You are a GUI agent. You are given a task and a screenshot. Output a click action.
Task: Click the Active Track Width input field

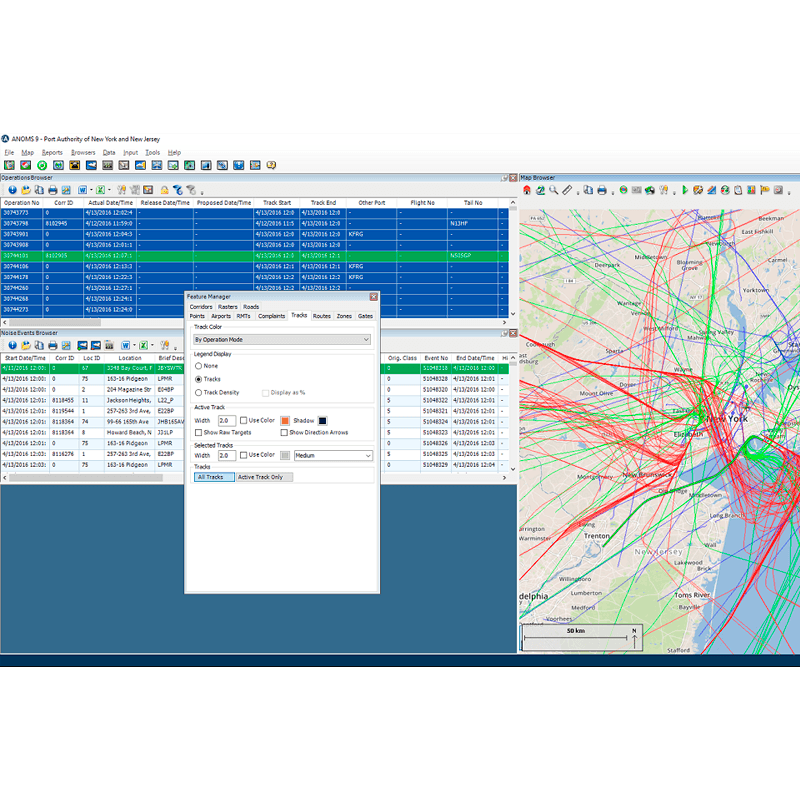click(227, 421)
